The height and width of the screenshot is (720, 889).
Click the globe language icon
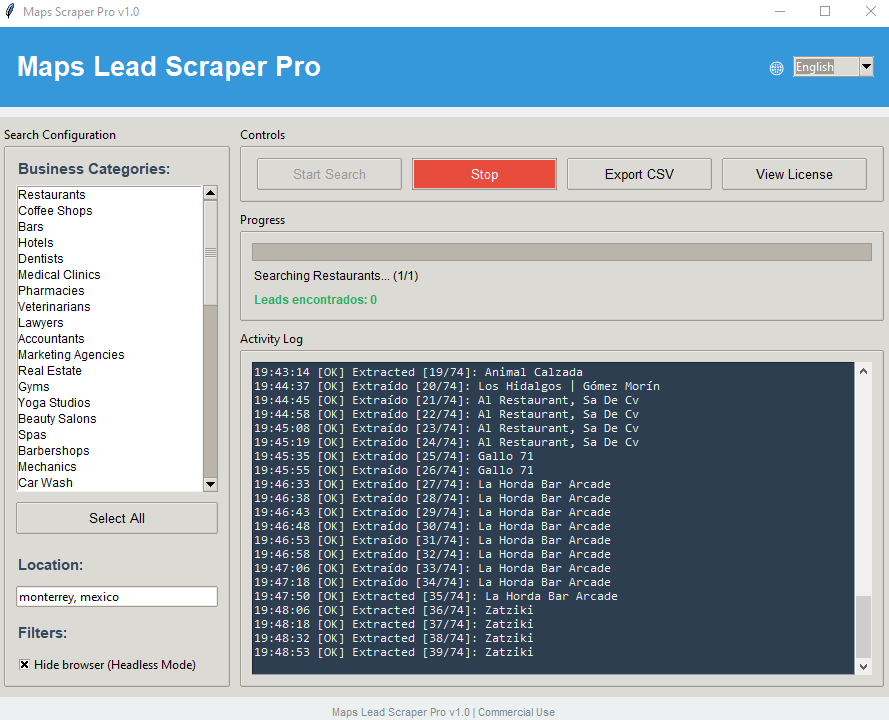(x=777, y=68)
